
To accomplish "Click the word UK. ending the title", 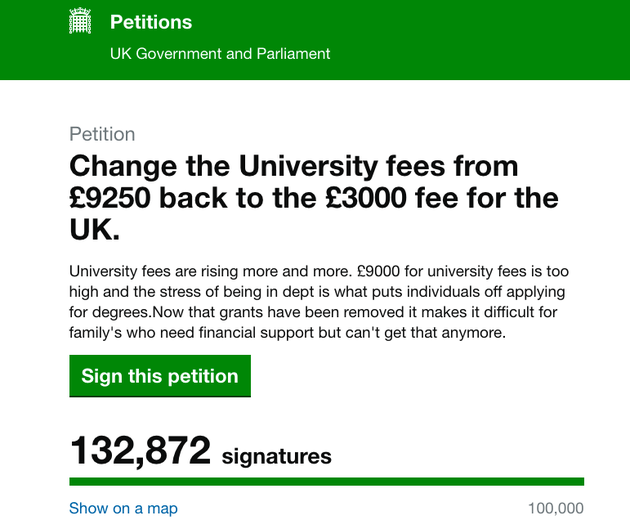I will (94, 230).
